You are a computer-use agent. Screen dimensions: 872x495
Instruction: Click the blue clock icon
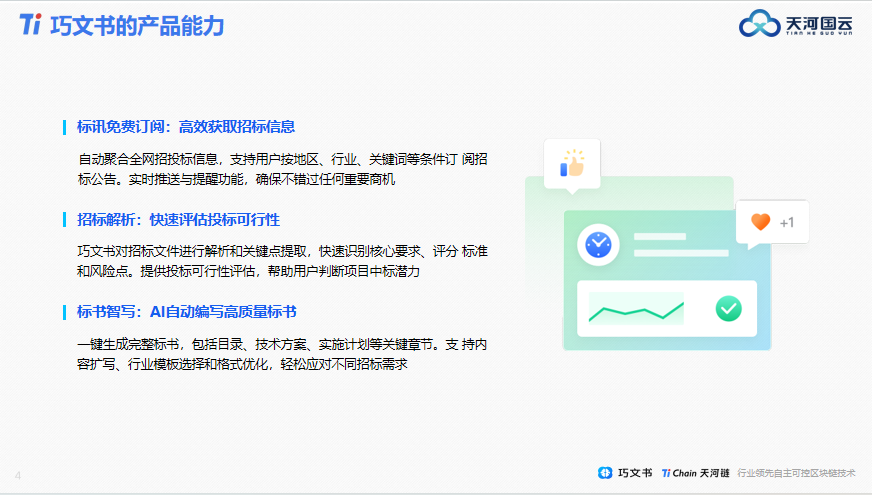(x=598, y=245)
